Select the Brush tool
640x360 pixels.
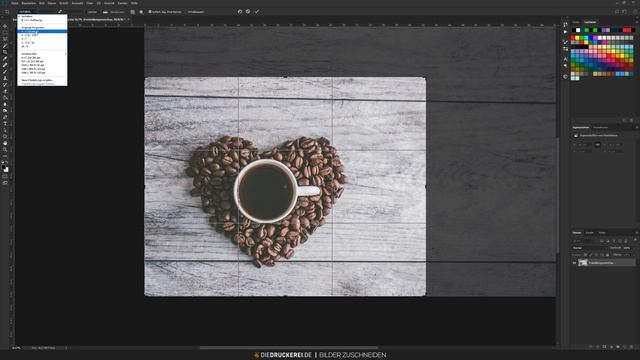(5, 71)
